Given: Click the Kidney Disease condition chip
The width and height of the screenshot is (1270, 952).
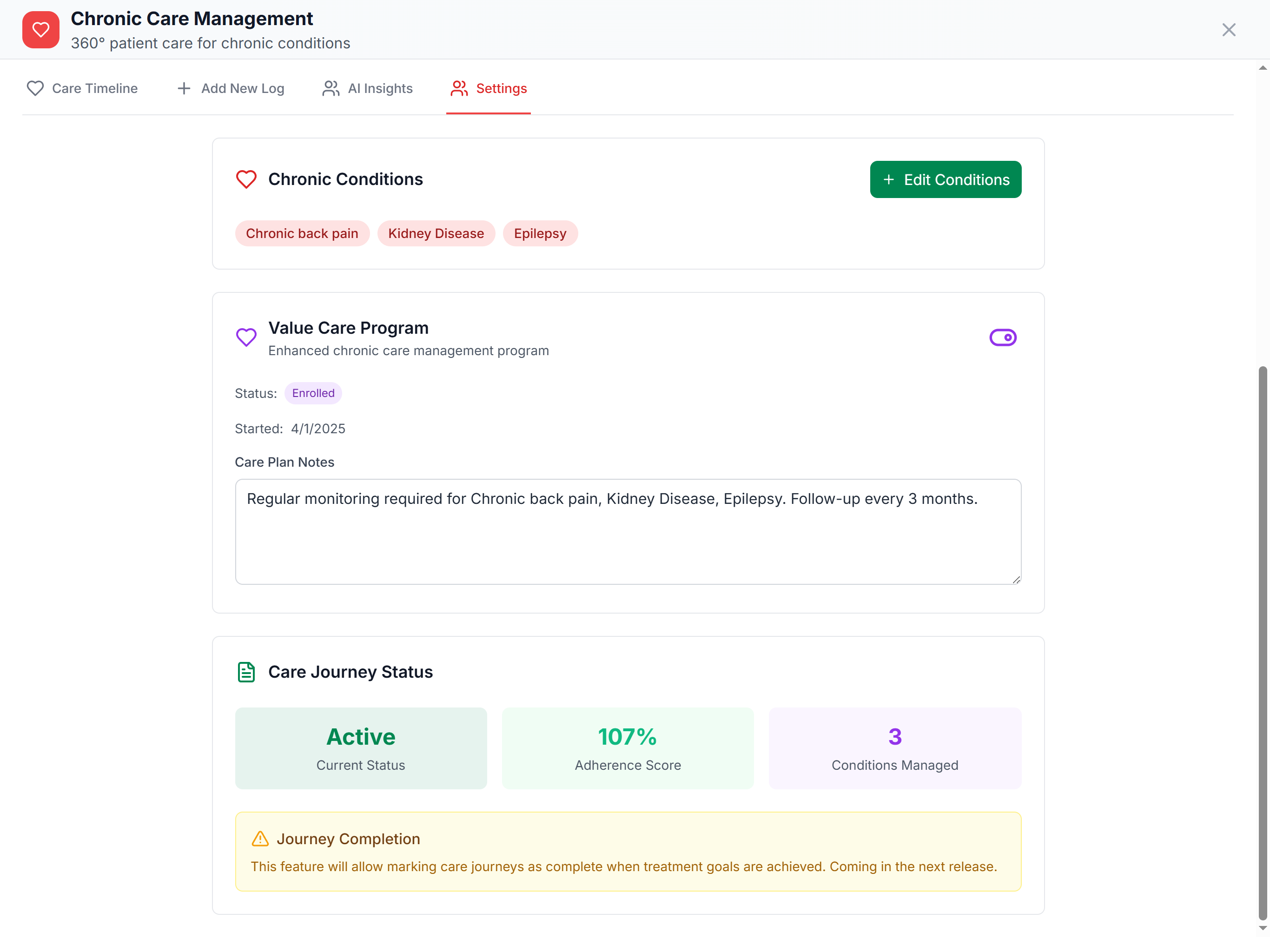Looking at the screenshot, I should (436, 234).
